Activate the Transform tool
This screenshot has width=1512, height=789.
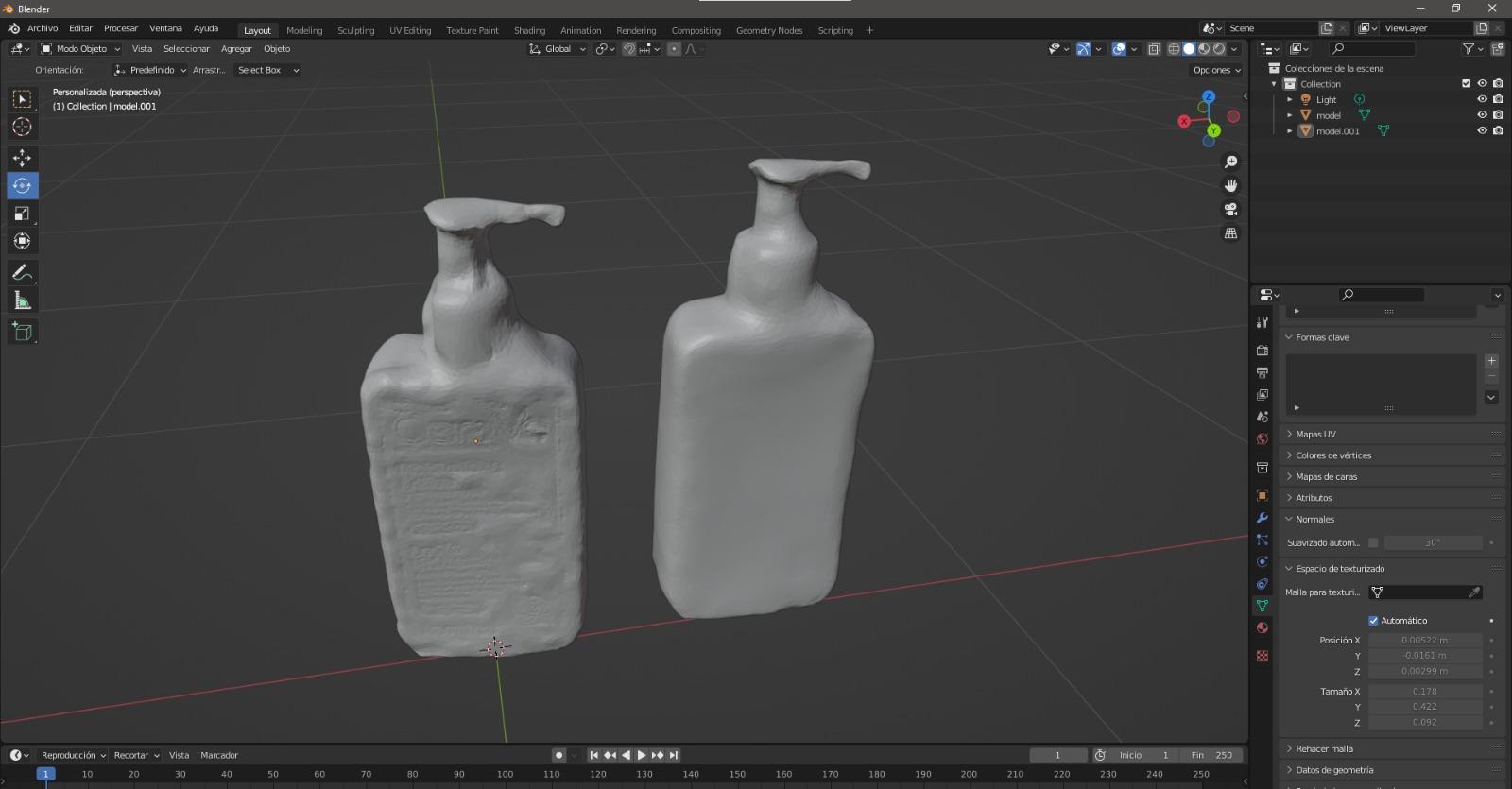pos(22,241)
